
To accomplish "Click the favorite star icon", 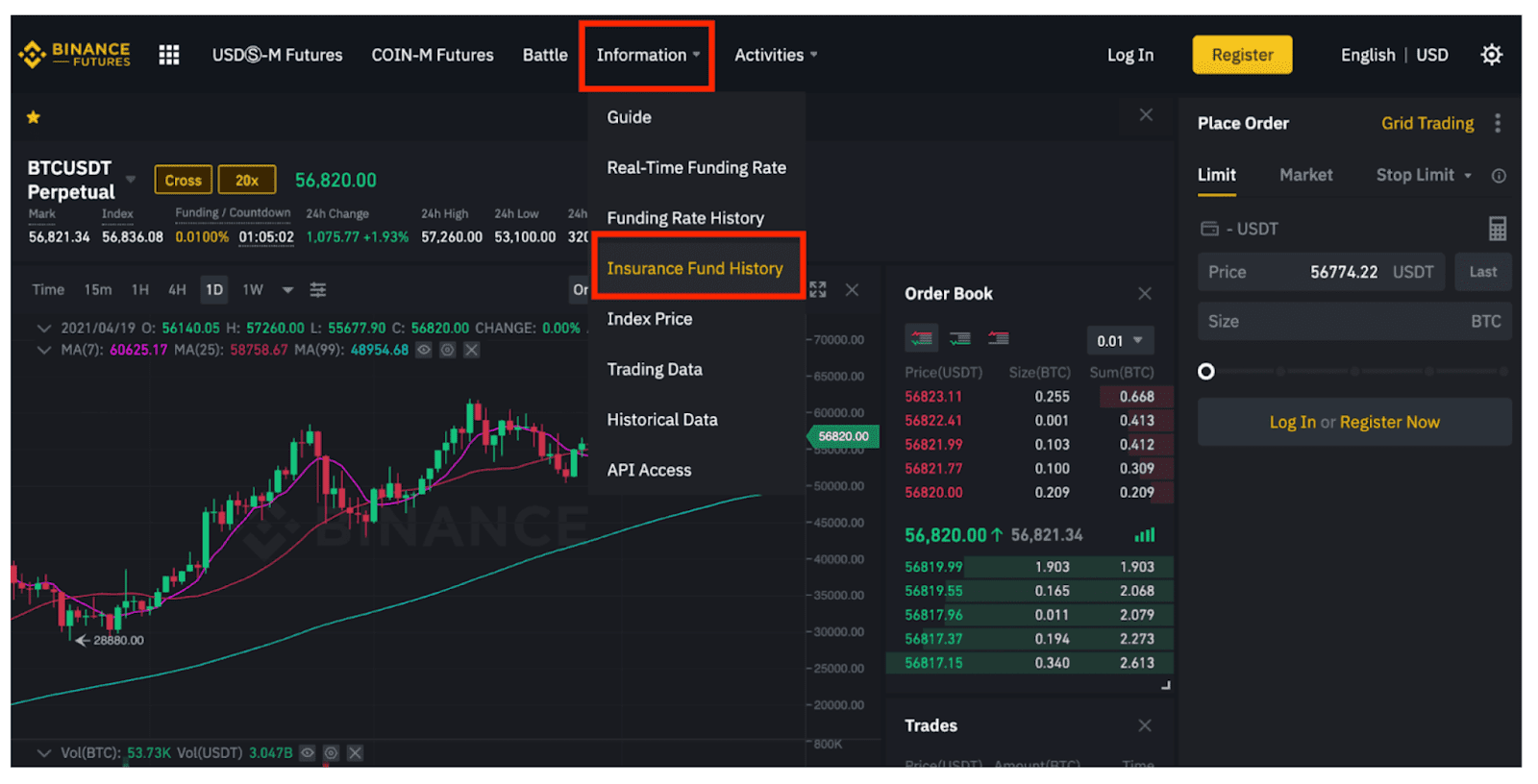I will tap(34, 117).
